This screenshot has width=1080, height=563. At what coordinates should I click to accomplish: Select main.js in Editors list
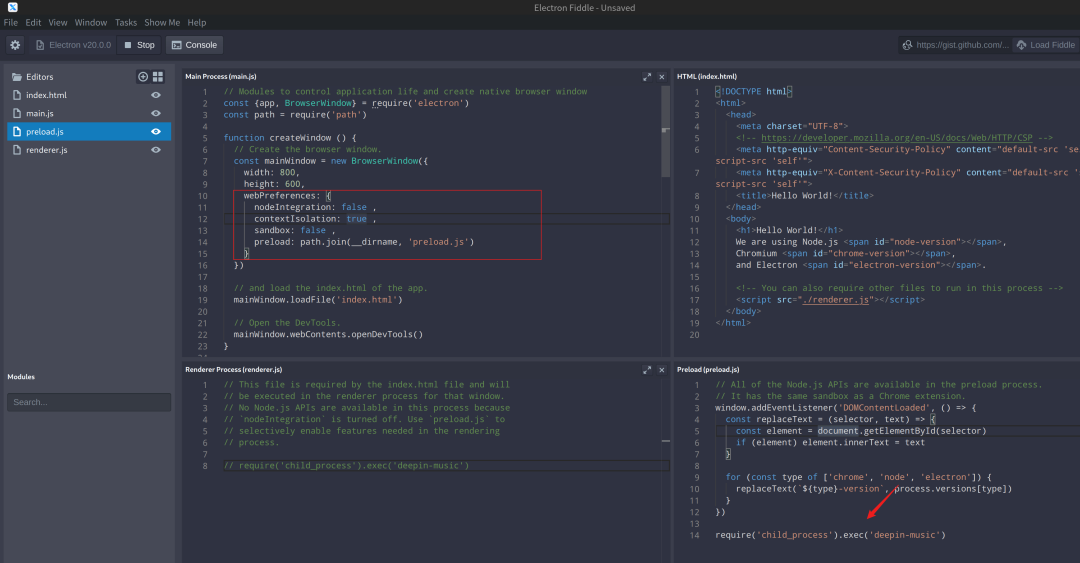[89, 113]
